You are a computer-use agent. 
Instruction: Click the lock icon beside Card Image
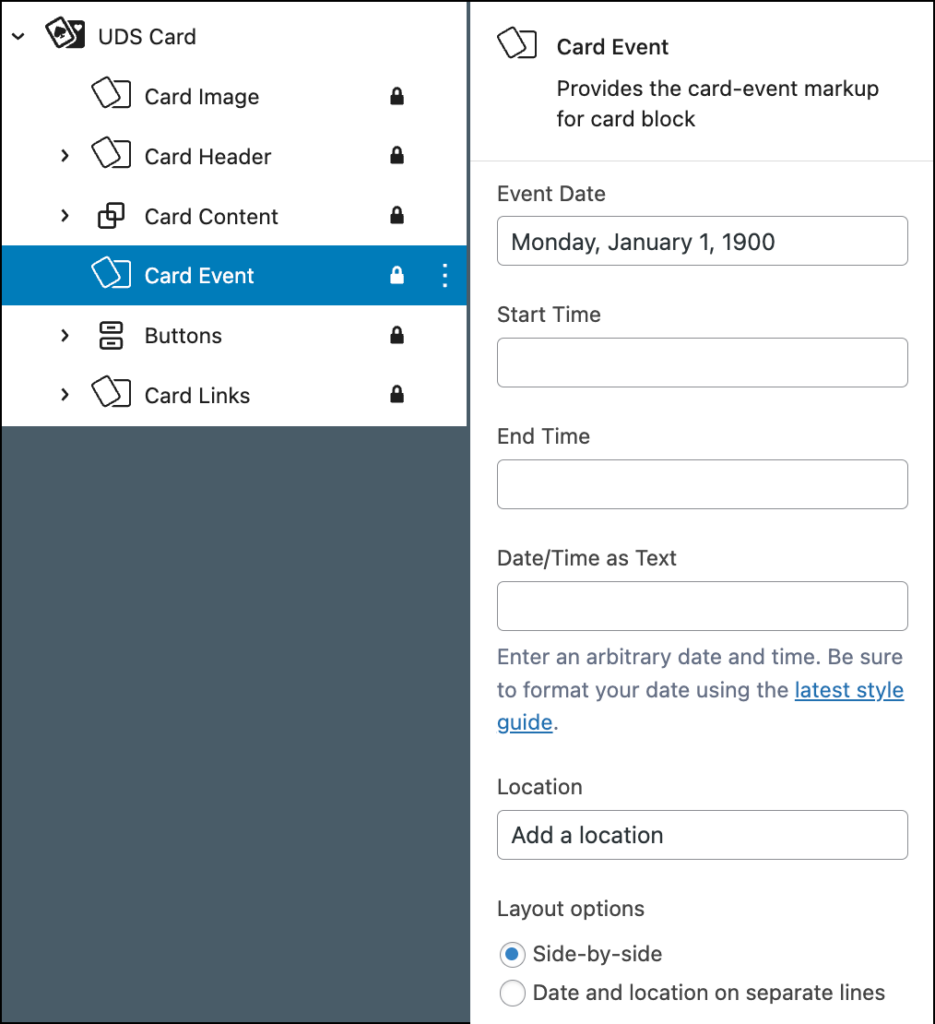397,97
